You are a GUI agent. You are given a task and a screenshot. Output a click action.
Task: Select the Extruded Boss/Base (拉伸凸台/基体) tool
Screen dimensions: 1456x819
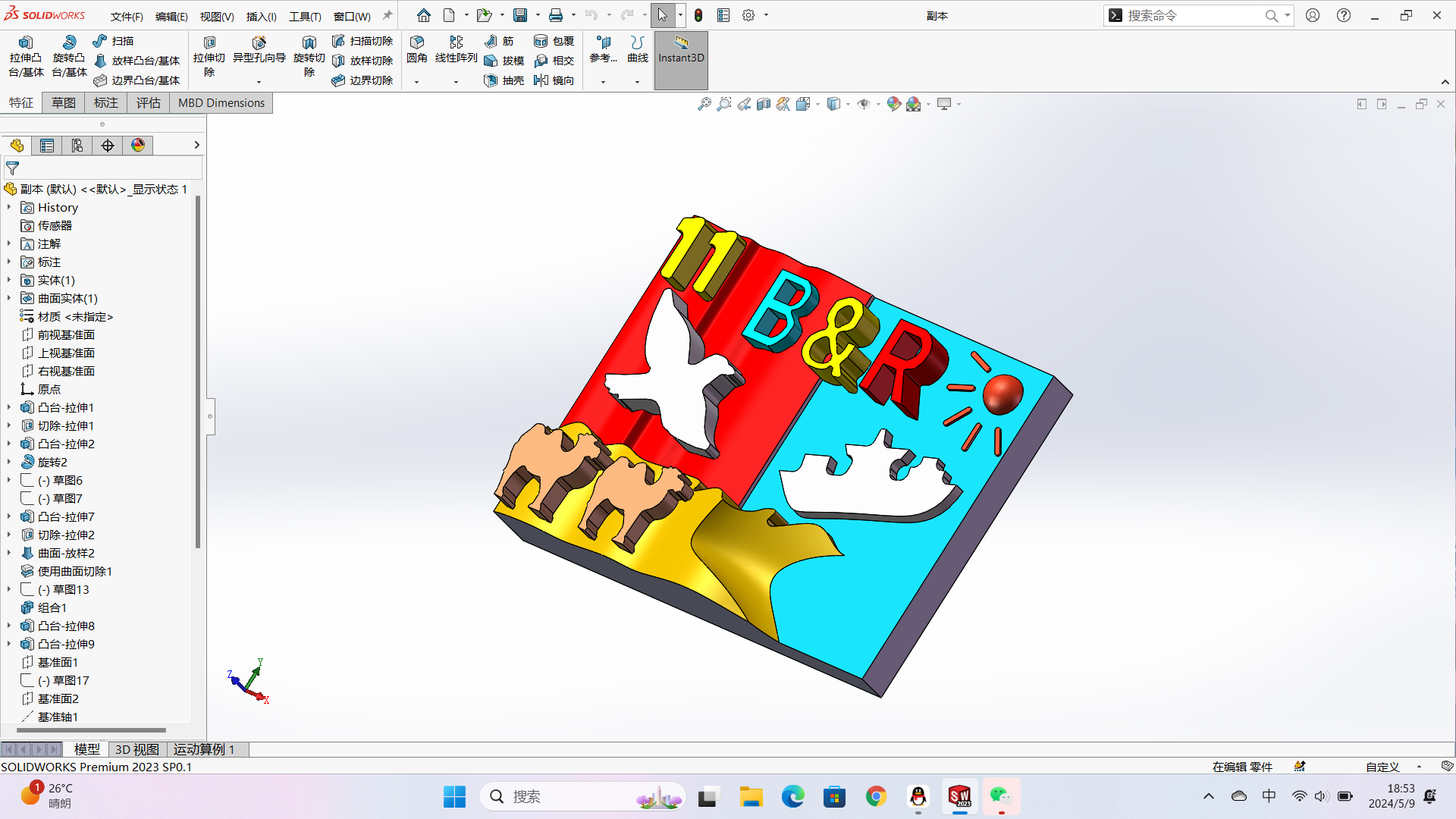(x=26, y=56)
